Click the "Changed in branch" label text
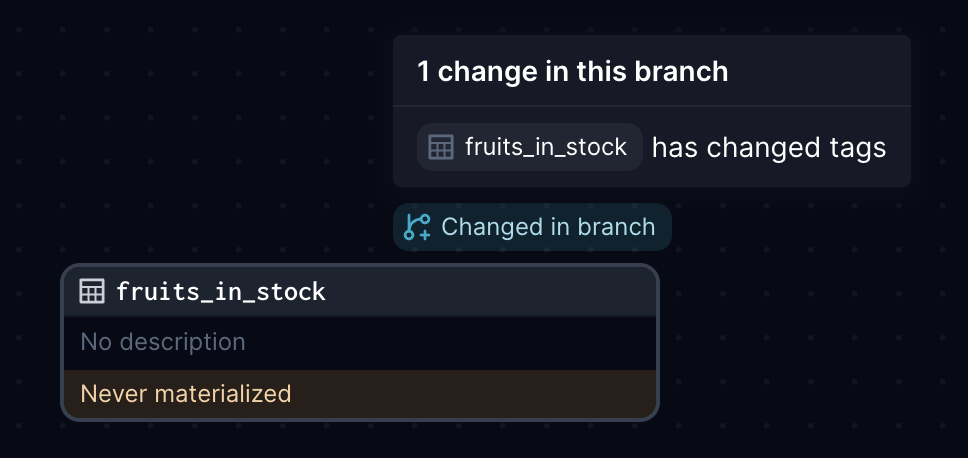The width and height of the screenshot is (968, 458). coord(548,227)
